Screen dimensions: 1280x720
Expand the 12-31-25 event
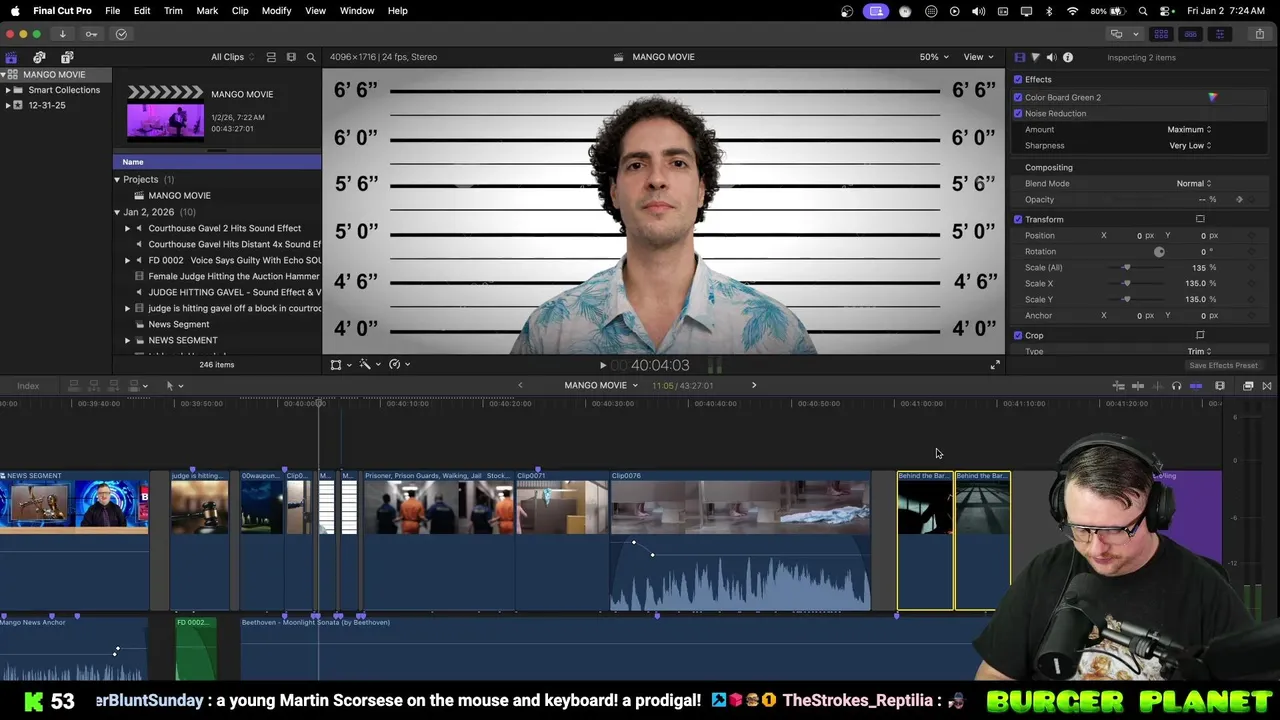[8, 105]
